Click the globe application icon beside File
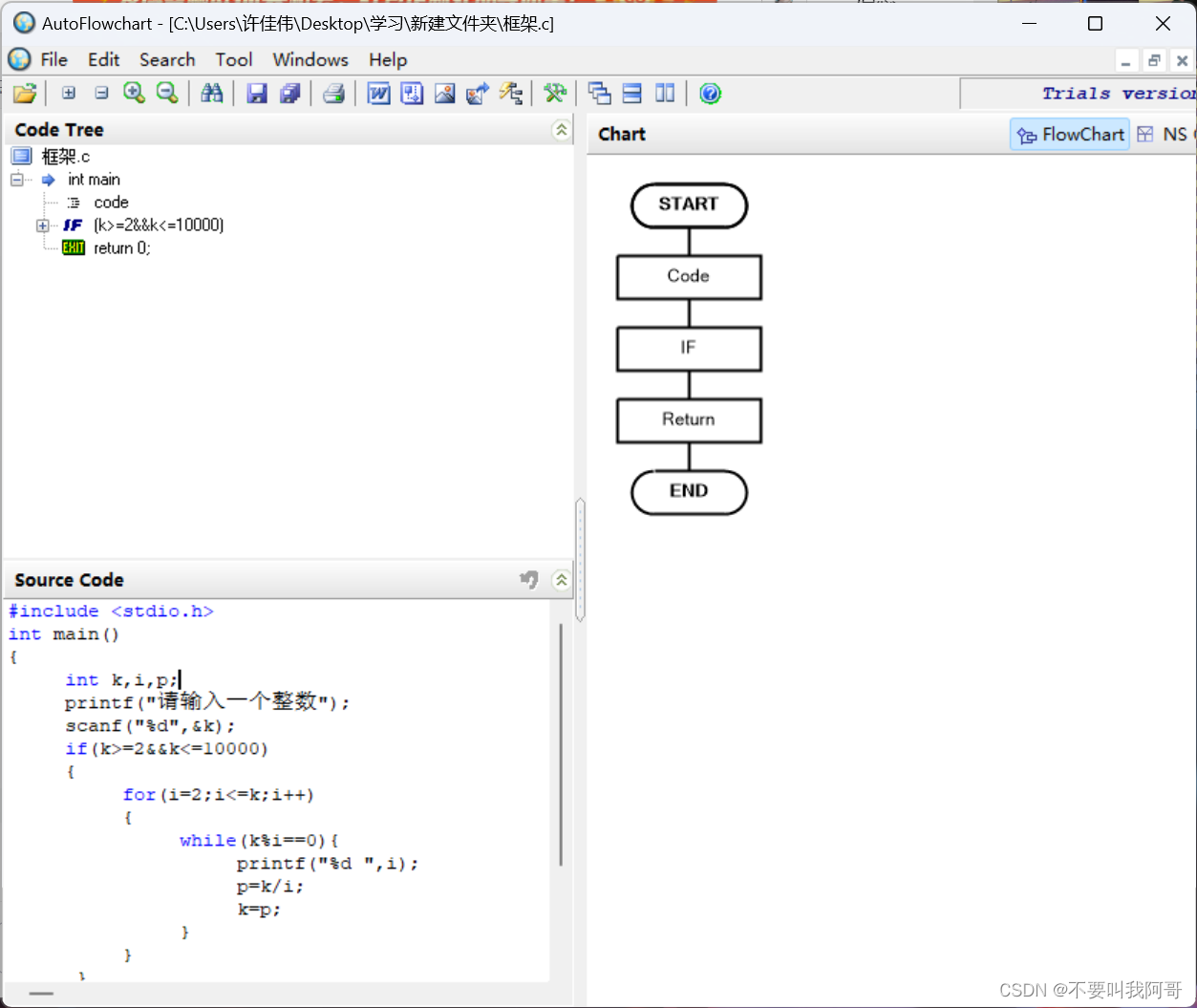Screen dimensions: 1197x1008 (19, 59)
